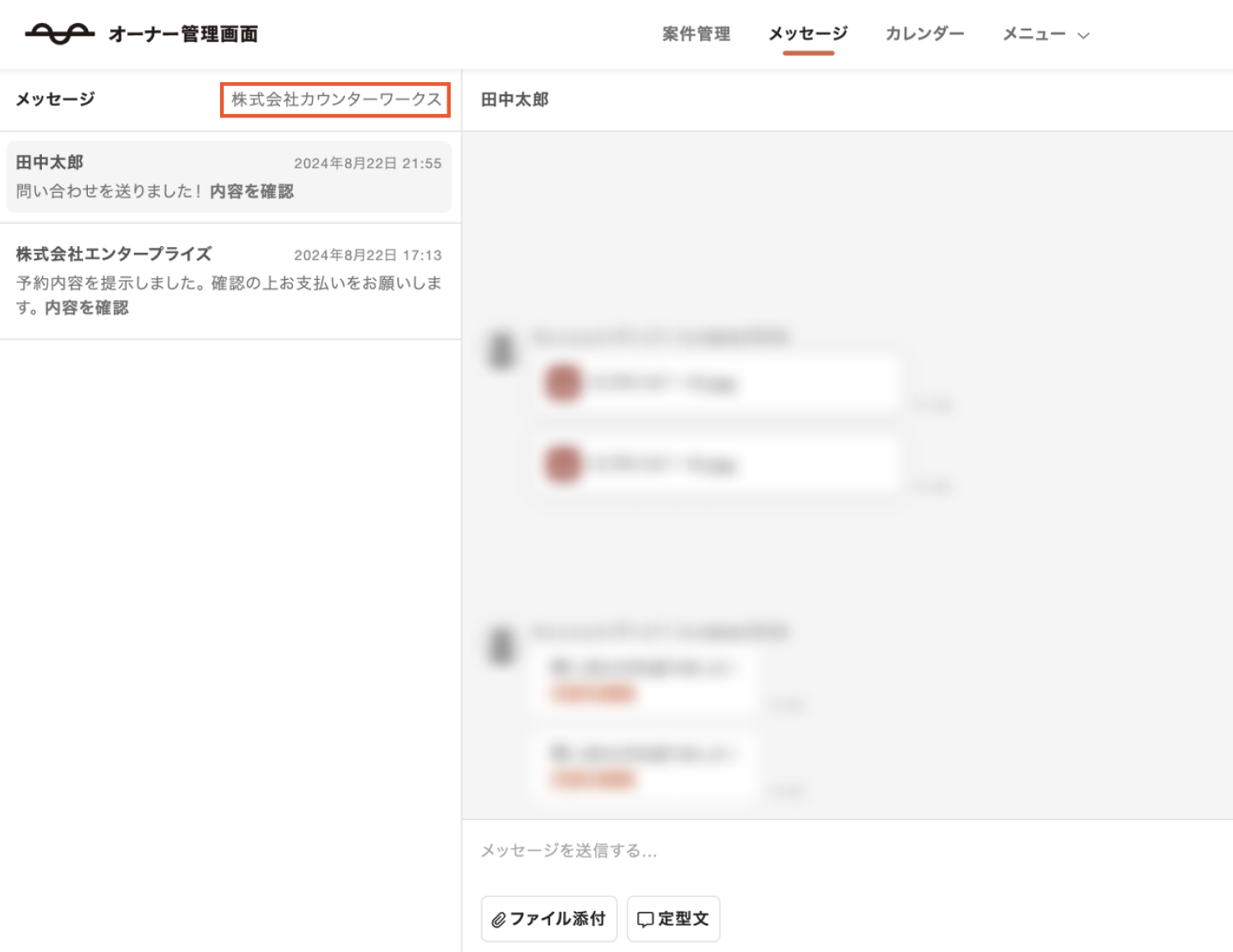This screenshot has width=1233, height=952.
Task: Click the orange link in the bottom blurred card
Action: pyautogui.click(x=594, y=779)
